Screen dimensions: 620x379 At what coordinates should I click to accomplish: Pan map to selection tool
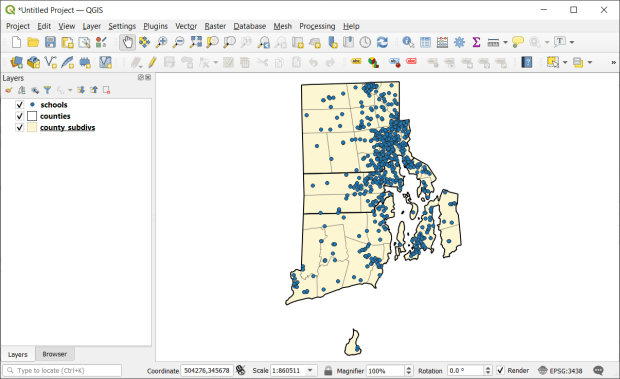144,42
